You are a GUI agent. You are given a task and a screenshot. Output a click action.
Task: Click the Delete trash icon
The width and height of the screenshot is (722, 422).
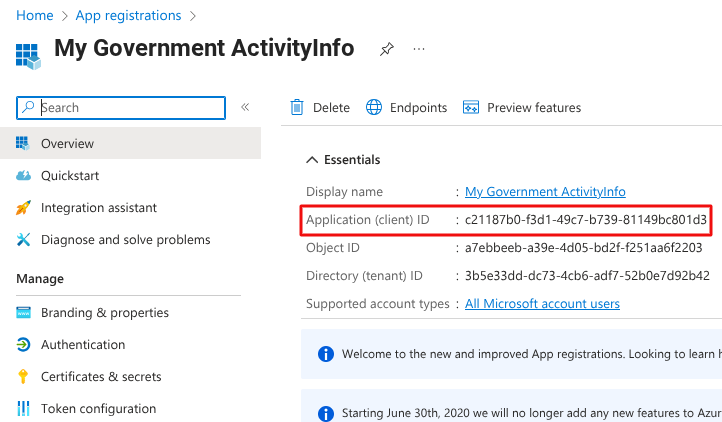(297, 108)
